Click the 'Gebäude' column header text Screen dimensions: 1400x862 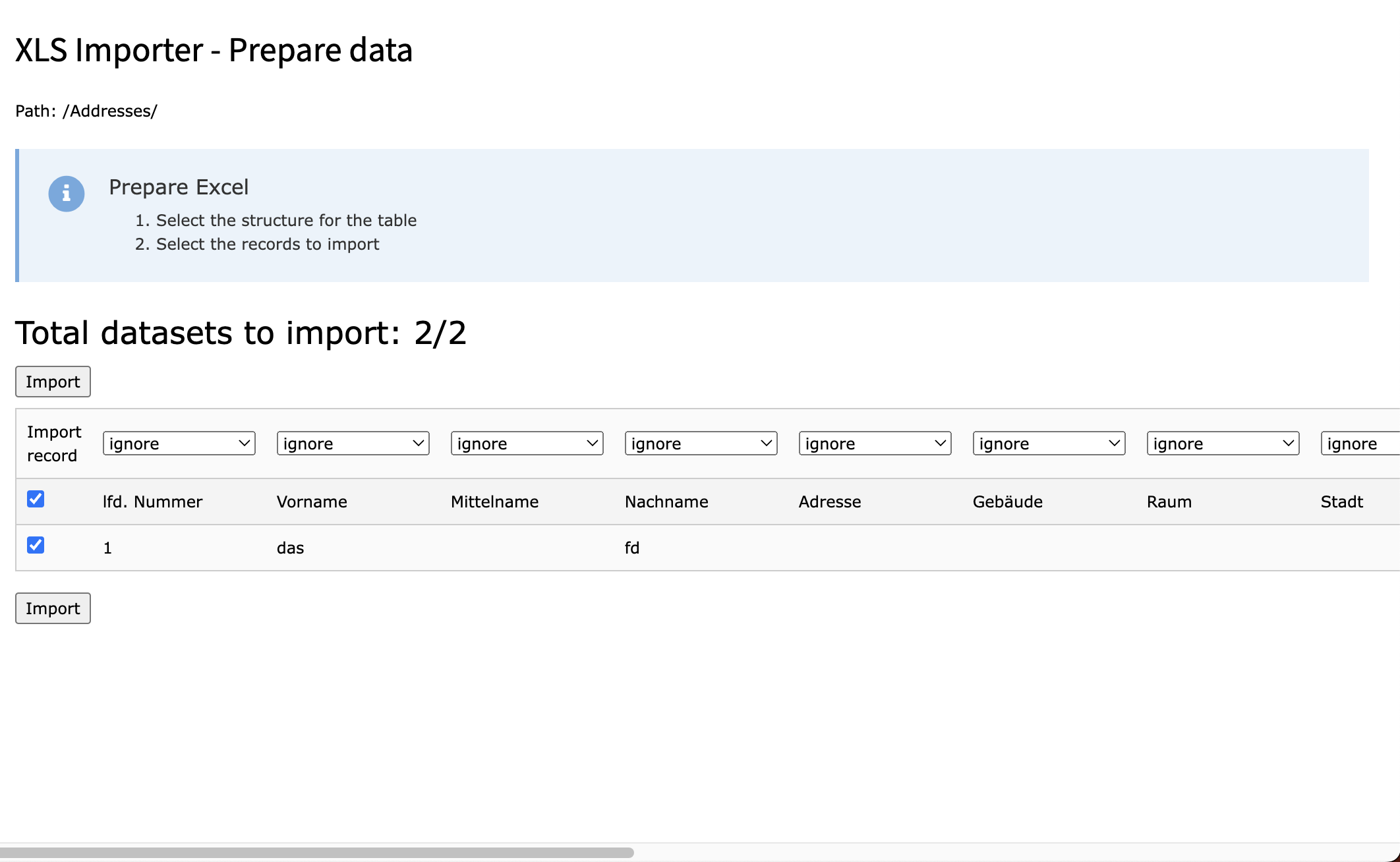point(1008,502)
